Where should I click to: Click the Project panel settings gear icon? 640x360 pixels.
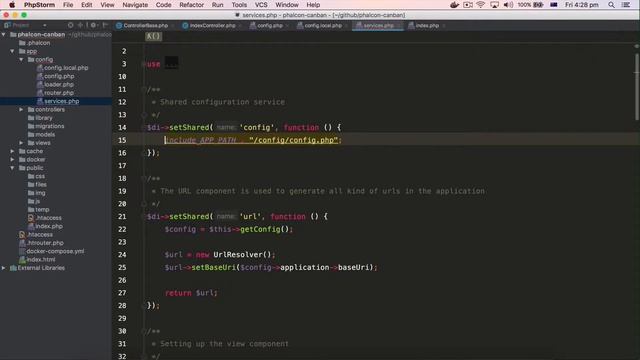[93, 25]
